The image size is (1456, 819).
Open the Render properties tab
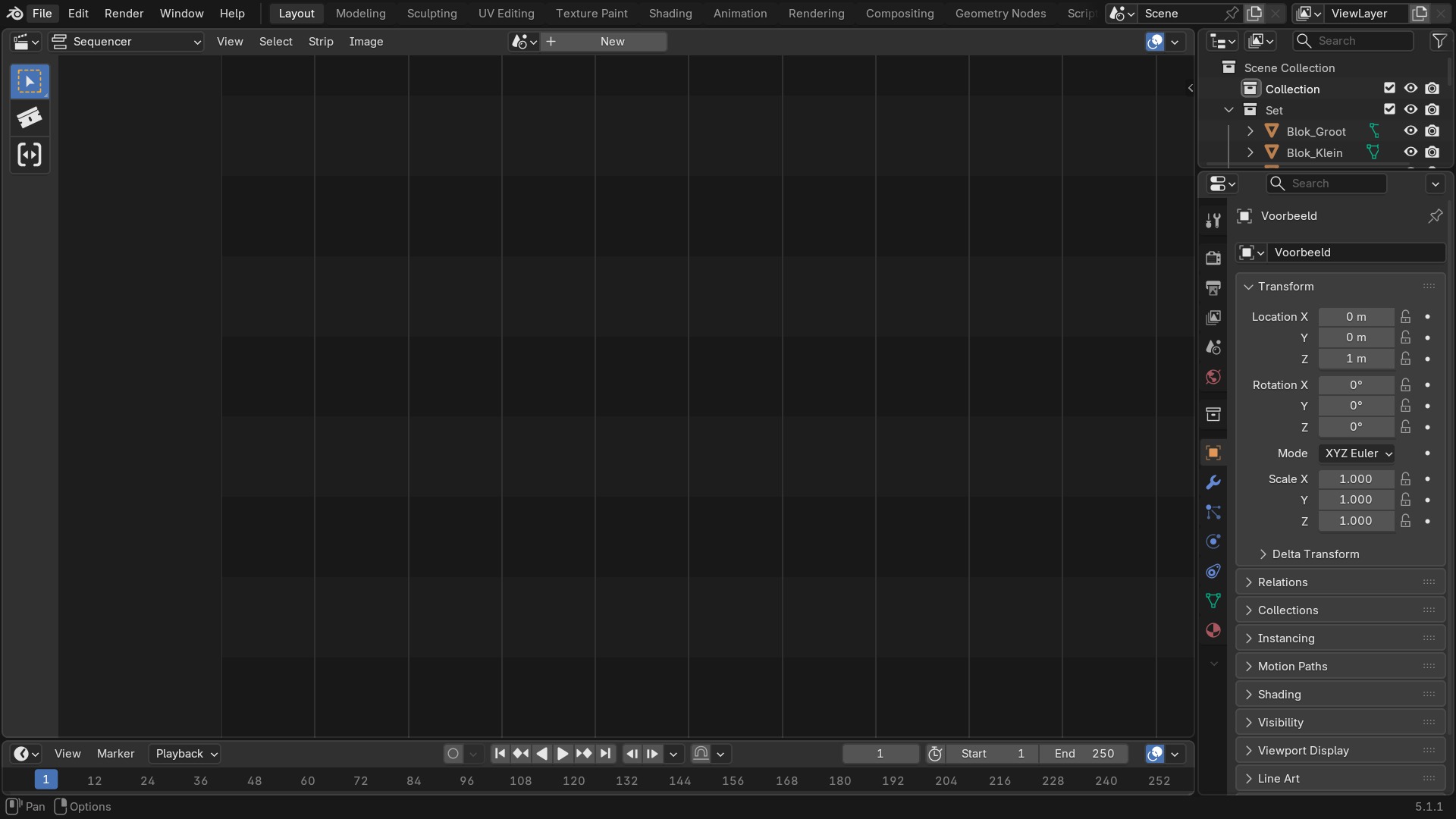click(1213, 258)
